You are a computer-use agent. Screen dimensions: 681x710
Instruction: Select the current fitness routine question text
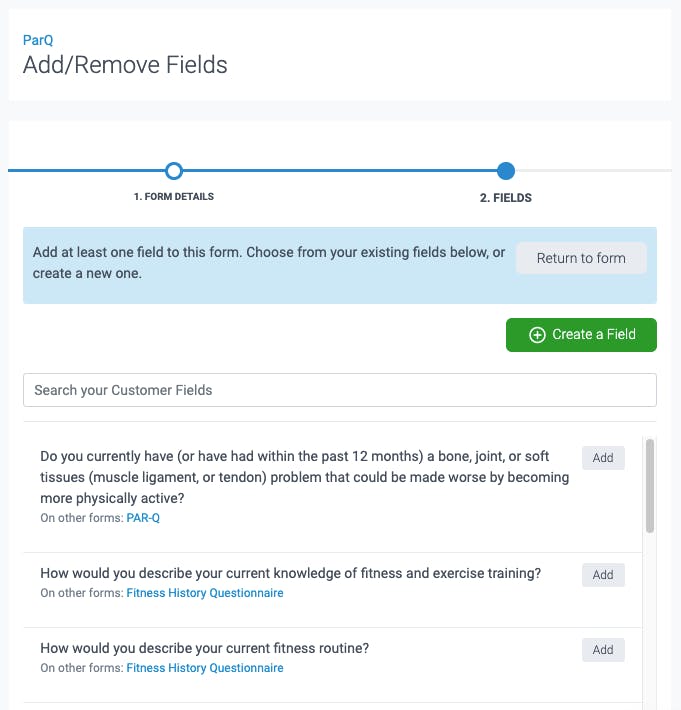coord(205,648)
